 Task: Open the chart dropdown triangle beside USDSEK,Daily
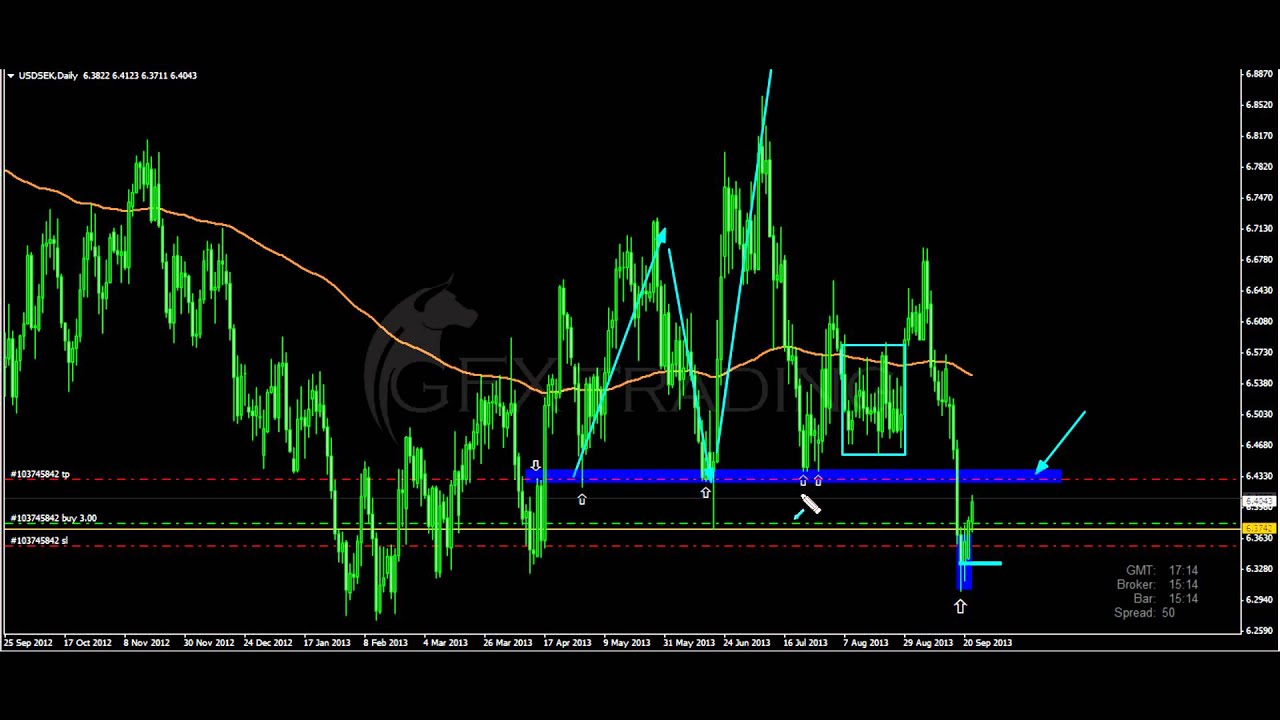coord(10,76)
